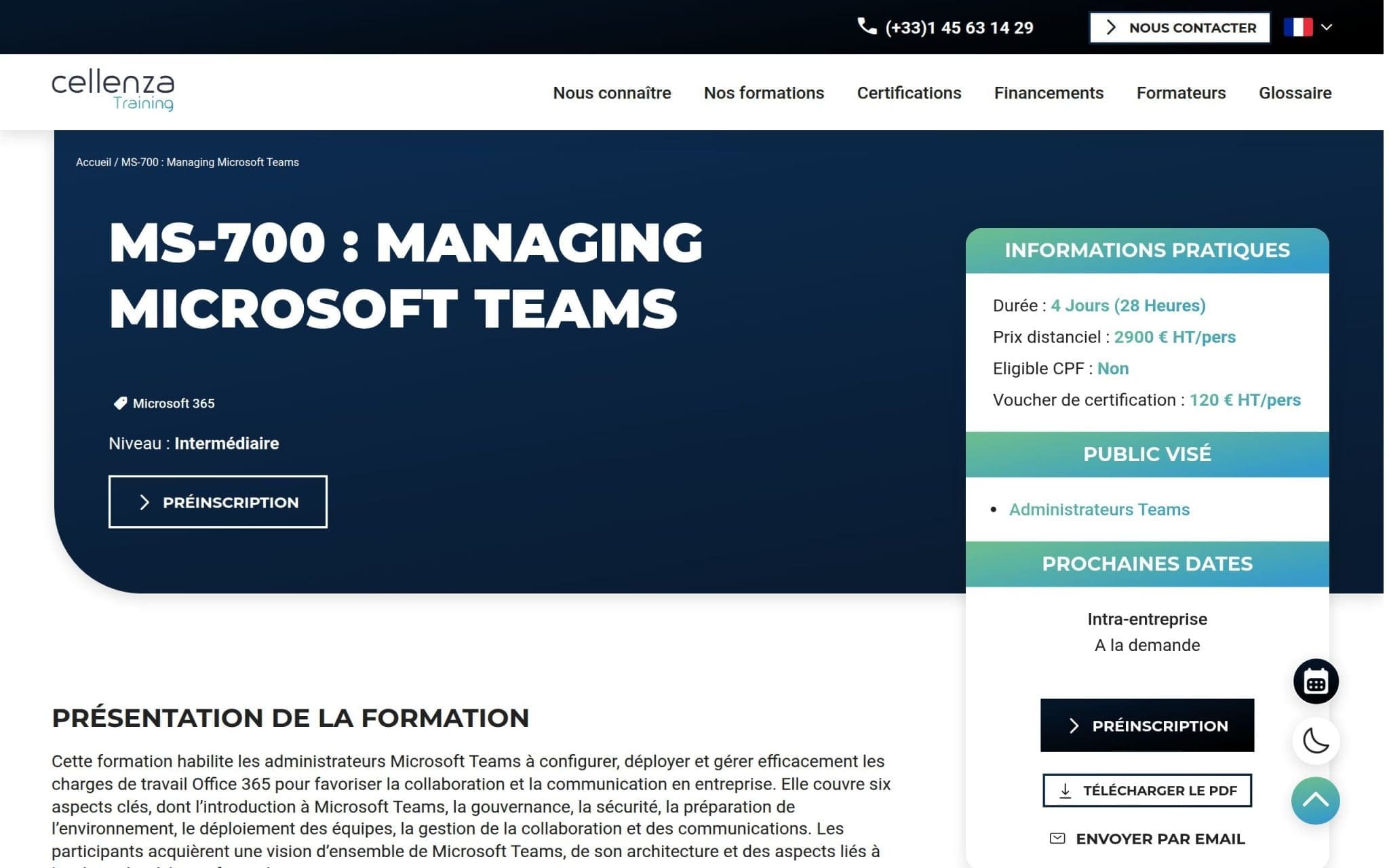Call the number (+33)1 45 63 14 29
1389x868 pixels.
(x=959, y=28)
